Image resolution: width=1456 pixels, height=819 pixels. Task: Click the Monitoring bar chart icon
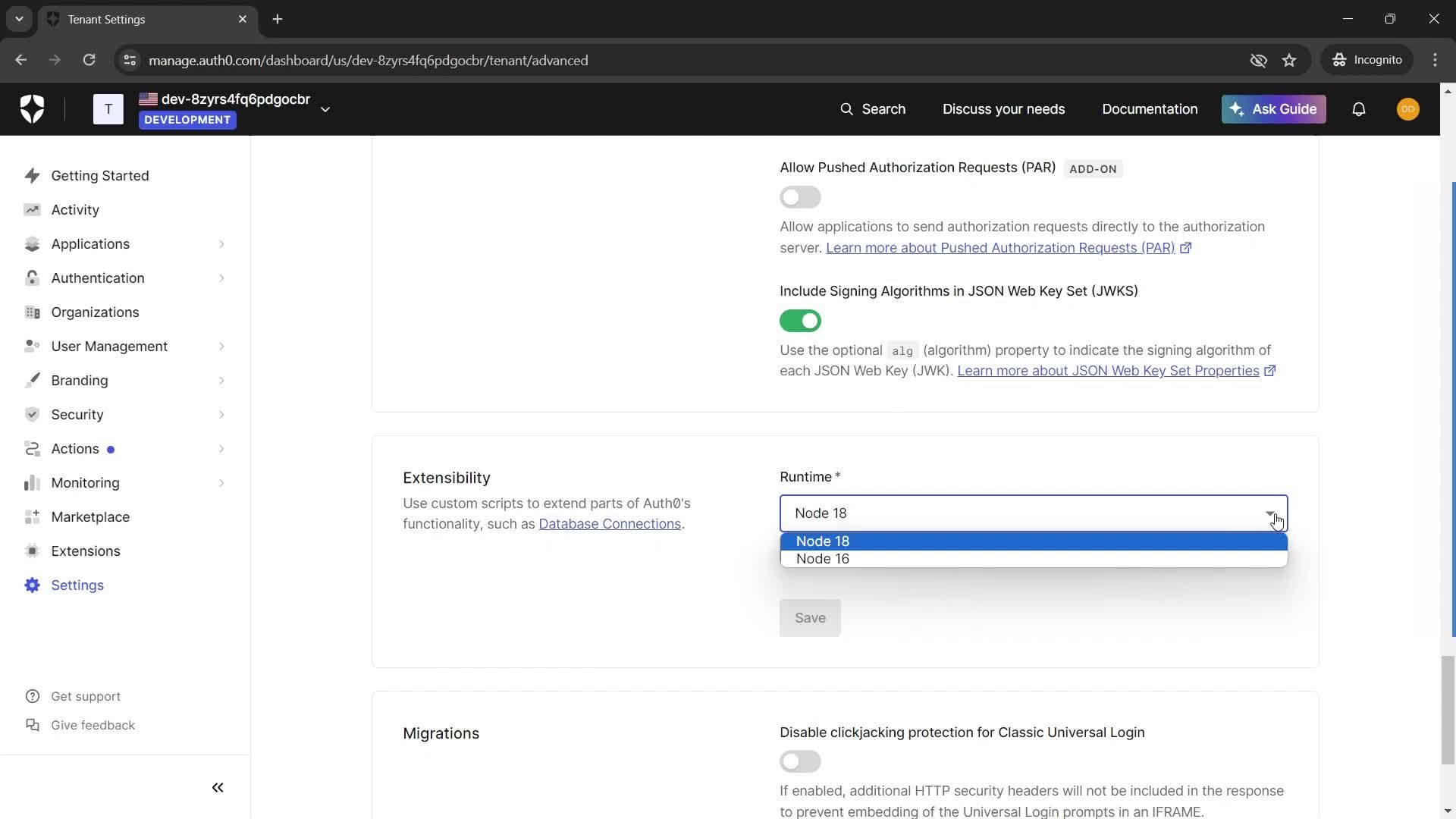(x=32, y=483)
